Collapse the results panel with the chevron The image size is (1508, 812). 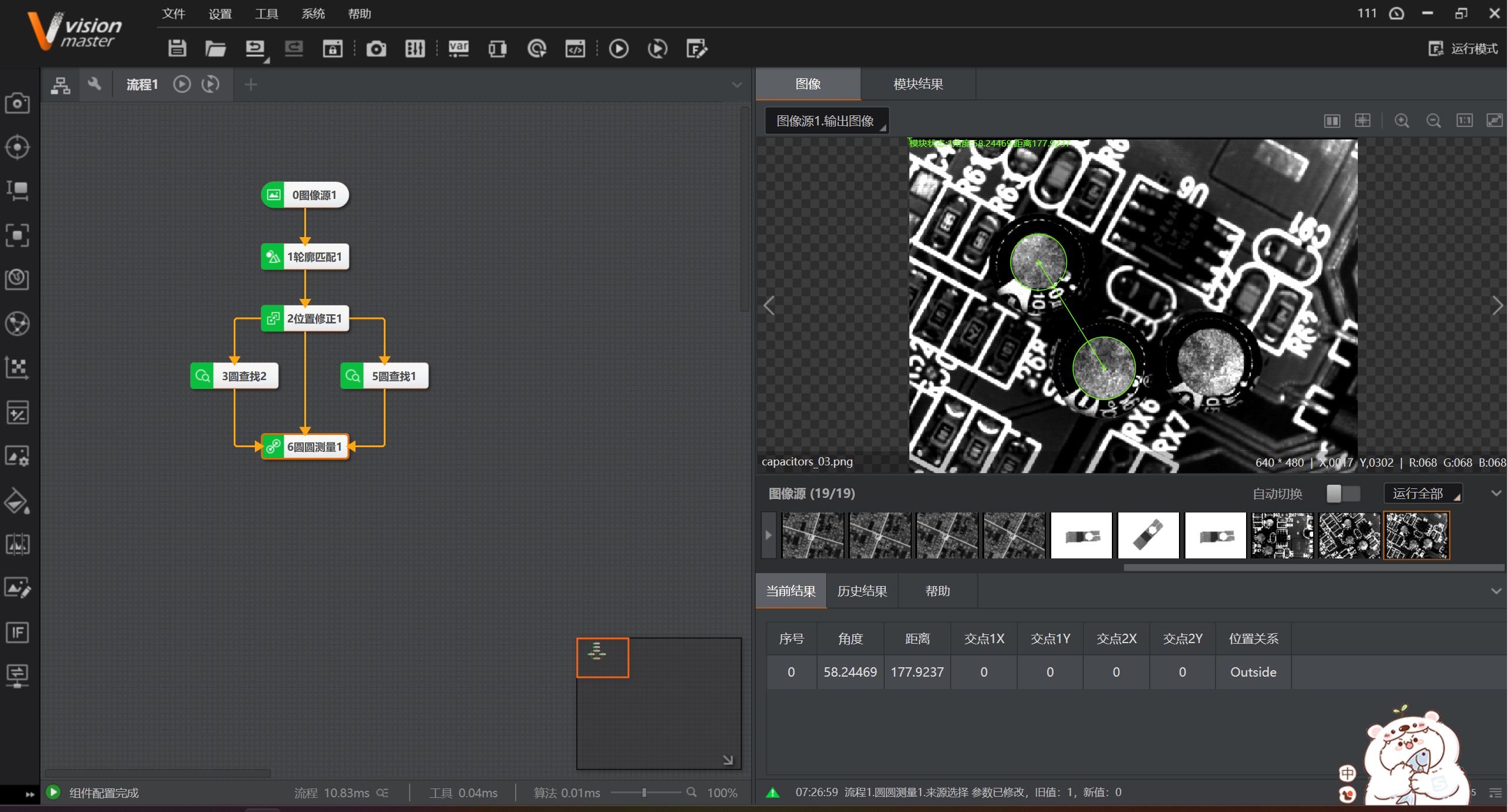1496,591
